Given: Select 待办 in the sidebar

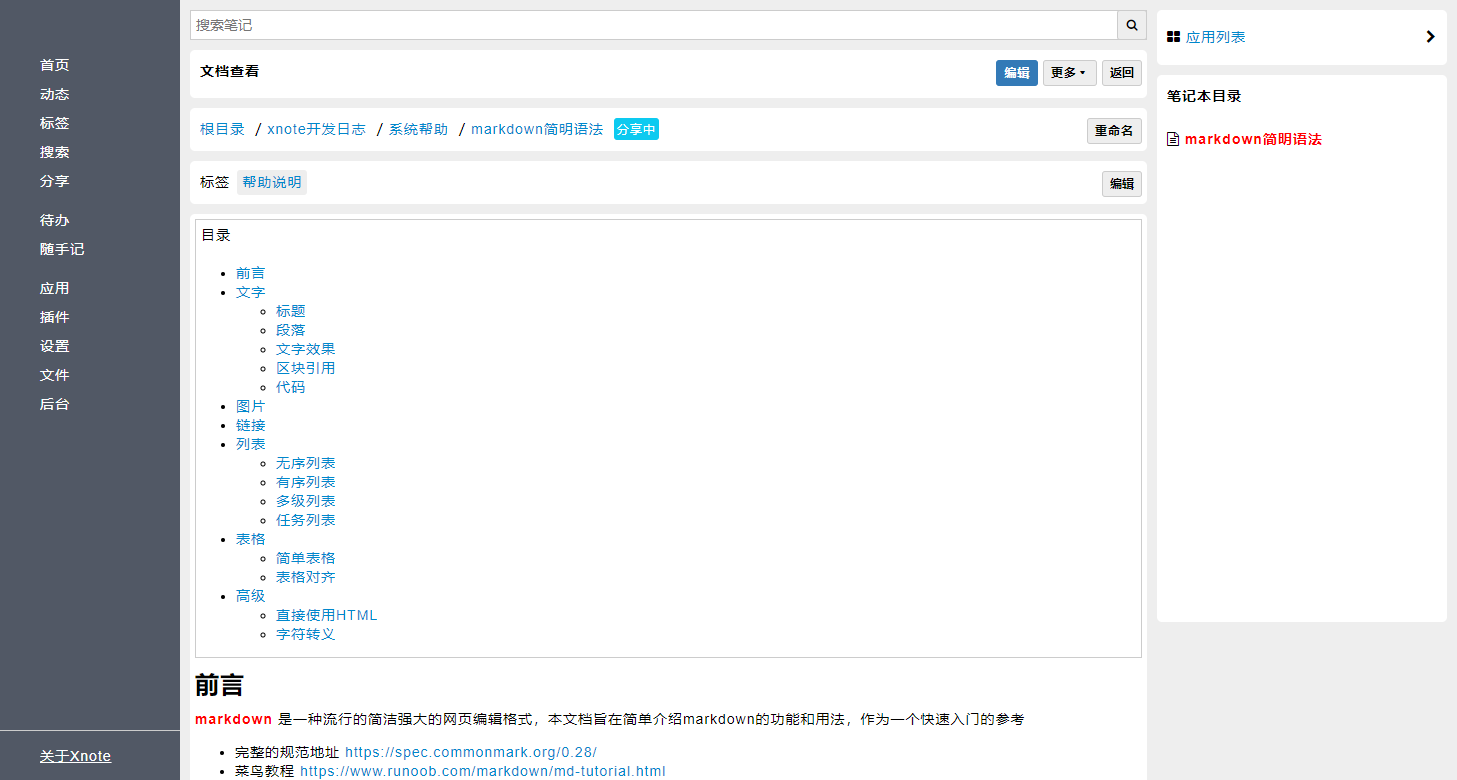Looking at the screenshot, I should 54,219.
